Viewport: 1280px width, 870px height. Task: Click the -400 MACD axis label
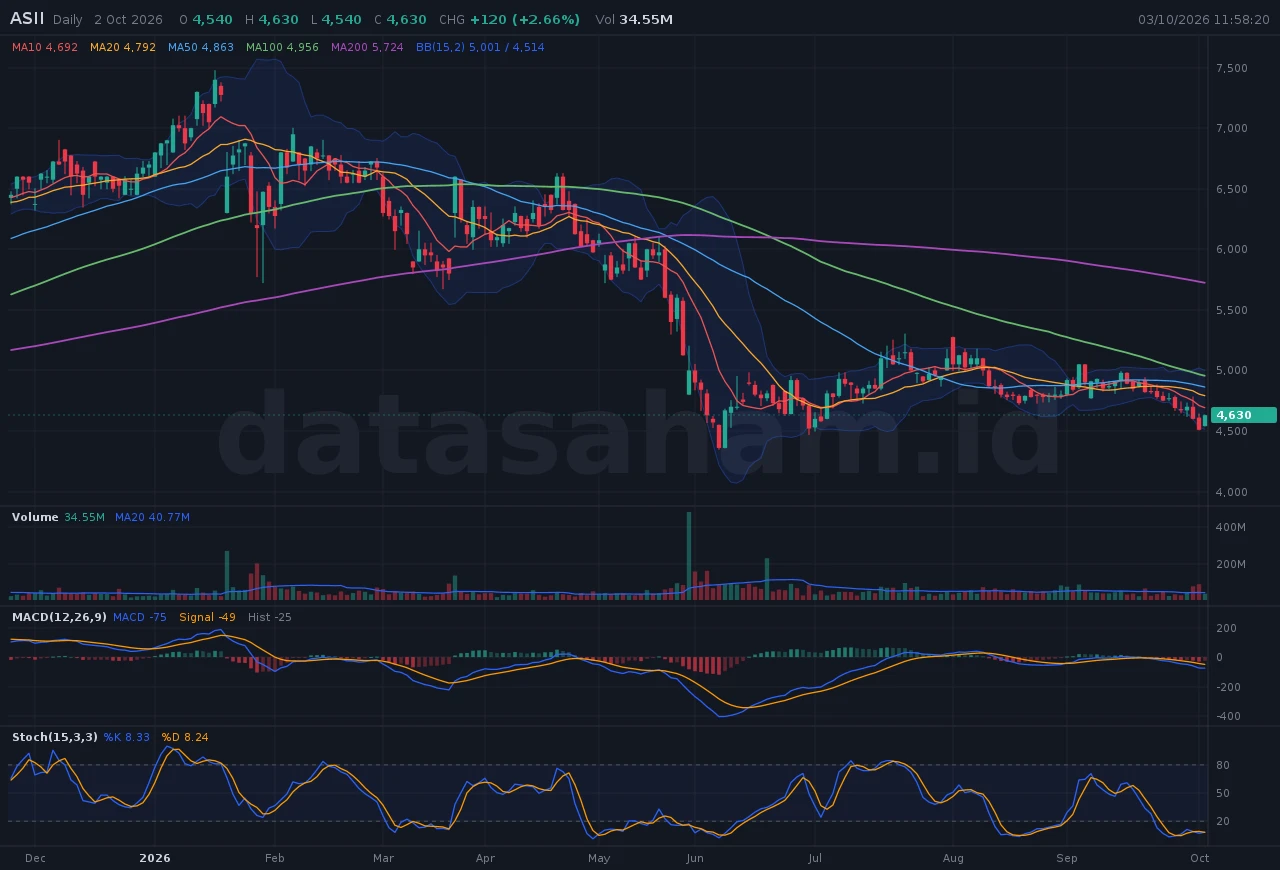point(1226,716)
